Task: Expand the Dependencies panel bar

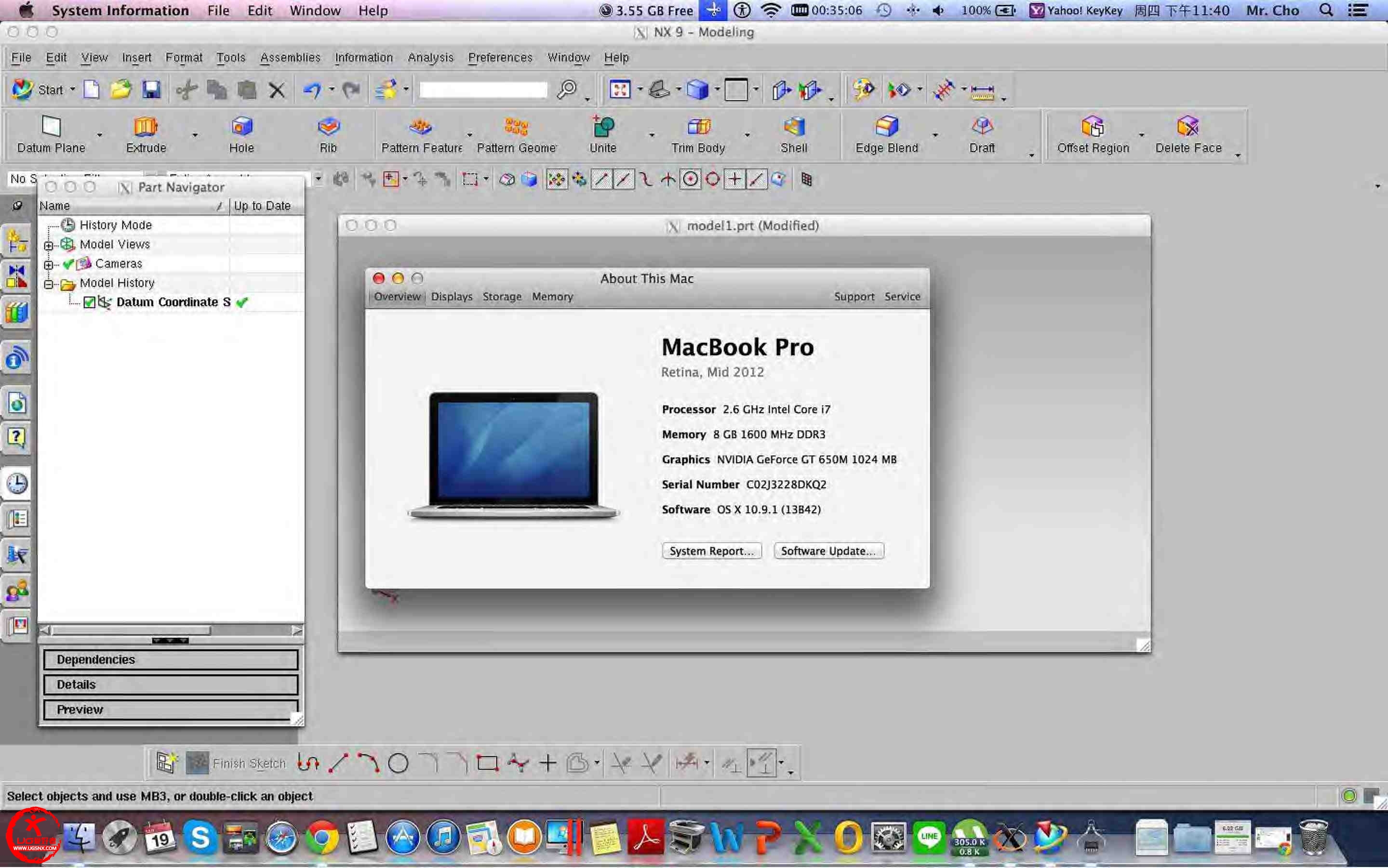Action: (x=171, y=659)
